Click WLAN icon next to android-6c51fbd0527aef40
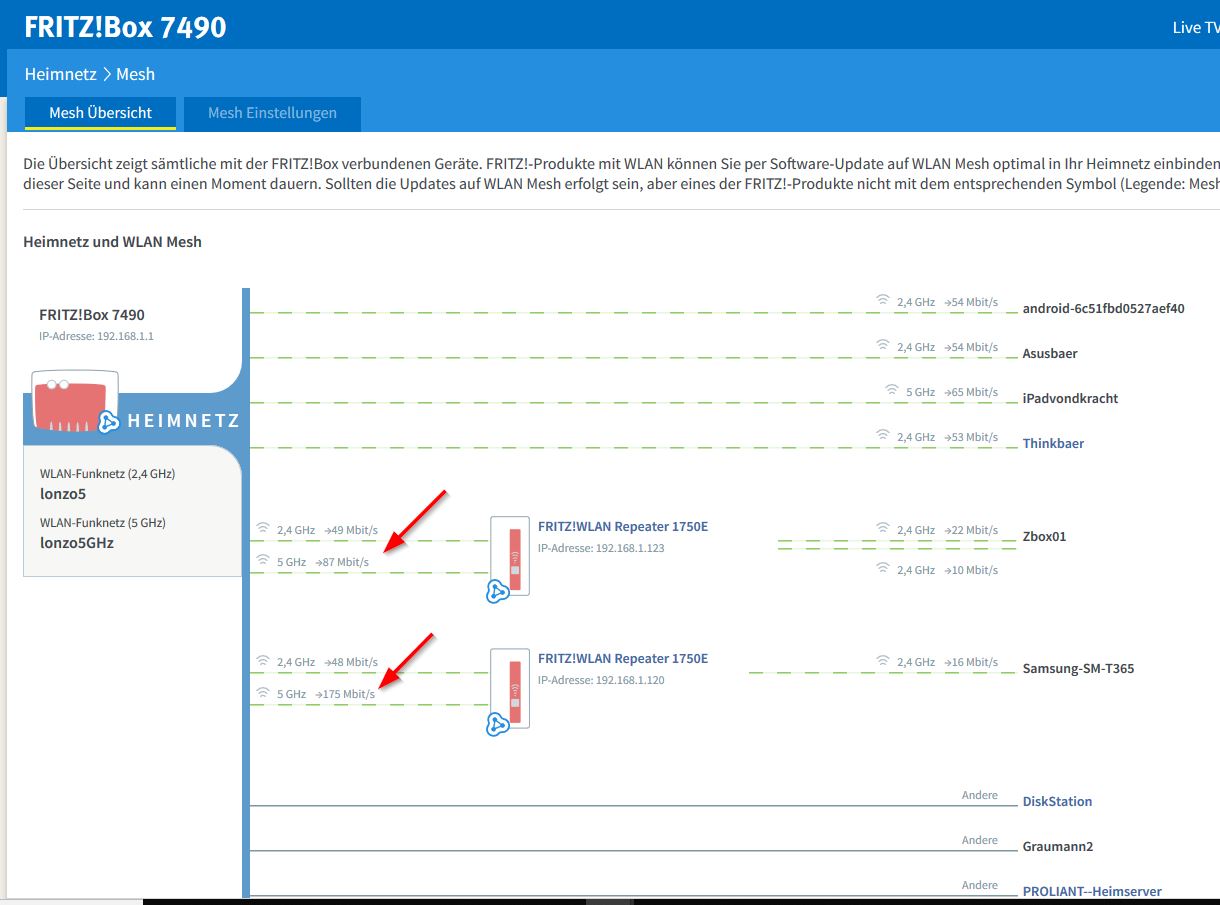Image resolution: width=1220 pixels, height=905 pixels. 883,300
